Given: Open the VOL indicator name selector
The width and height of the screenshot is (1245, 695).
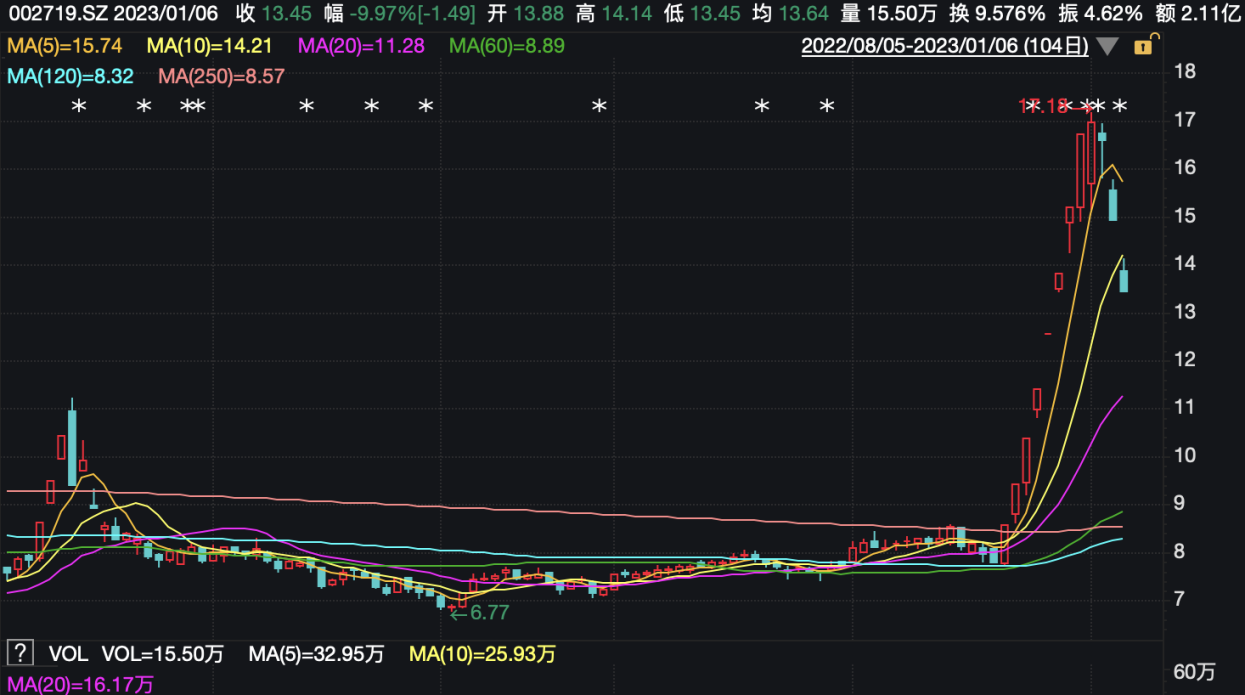Looking at the screenshot, I should click(69, 654).
